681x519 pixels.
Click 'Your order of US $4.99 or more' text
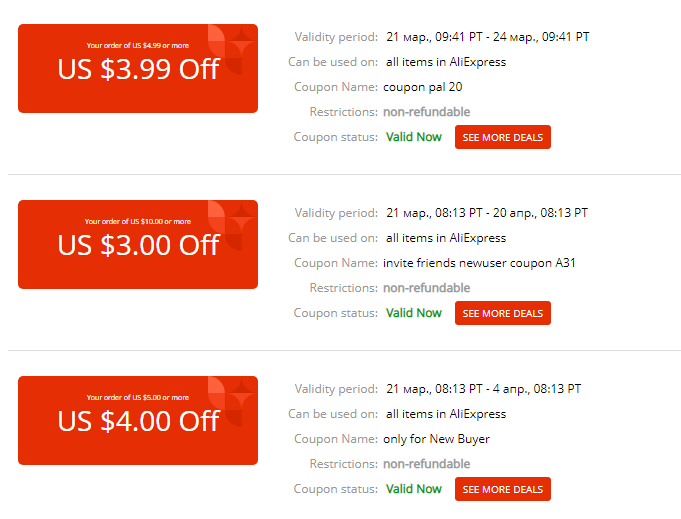[138, 46]
